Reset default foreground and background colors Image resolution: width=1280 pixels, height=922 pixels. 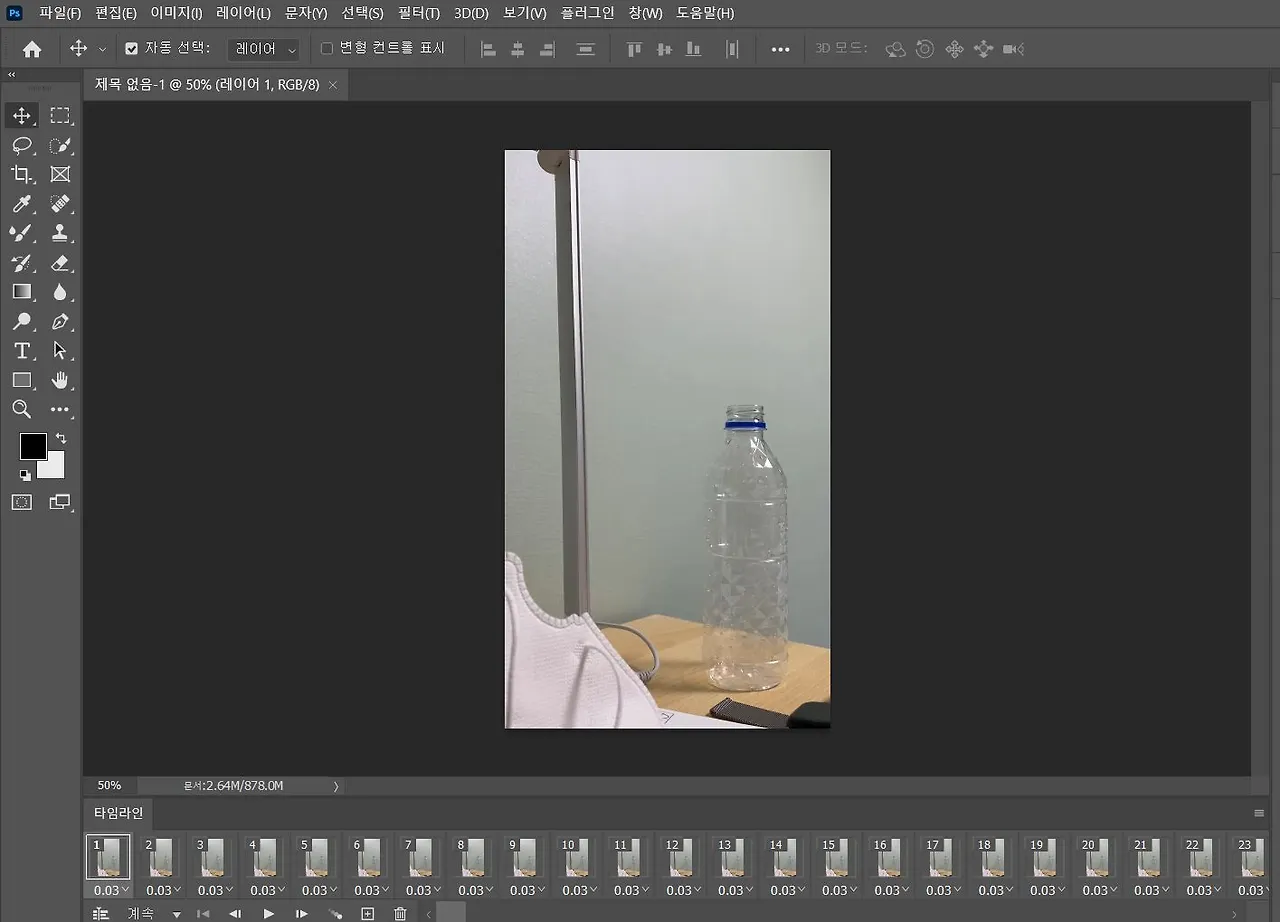pos(25,475)
